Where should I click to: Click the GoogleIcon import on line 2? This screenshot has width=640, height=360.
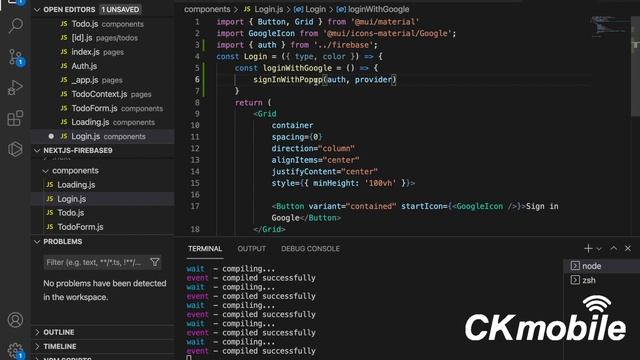point(271,33)
